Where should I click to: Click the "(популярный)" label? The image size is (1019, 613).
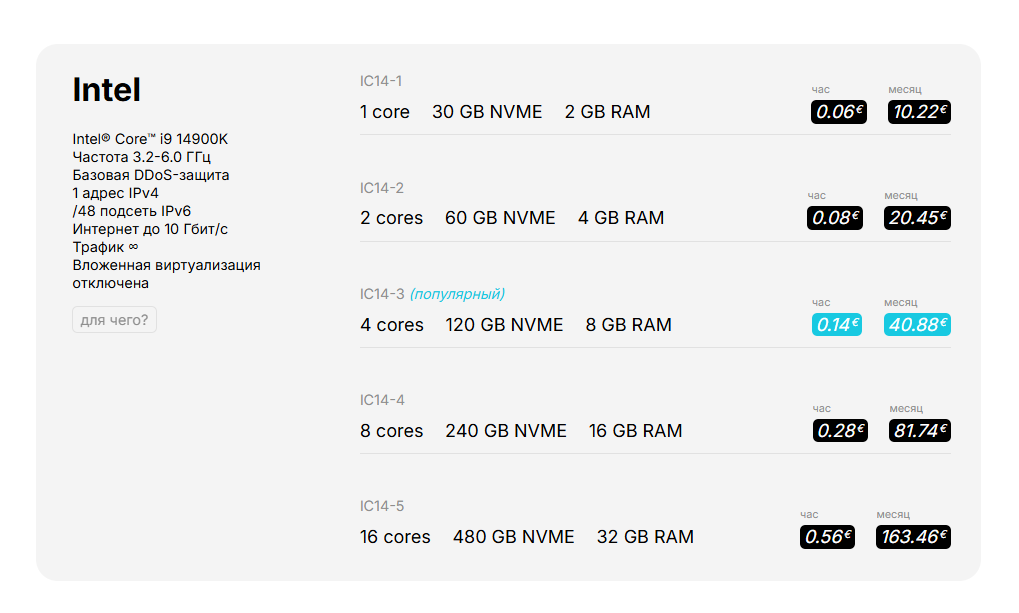pyautogui.click(x=458, y=294)
